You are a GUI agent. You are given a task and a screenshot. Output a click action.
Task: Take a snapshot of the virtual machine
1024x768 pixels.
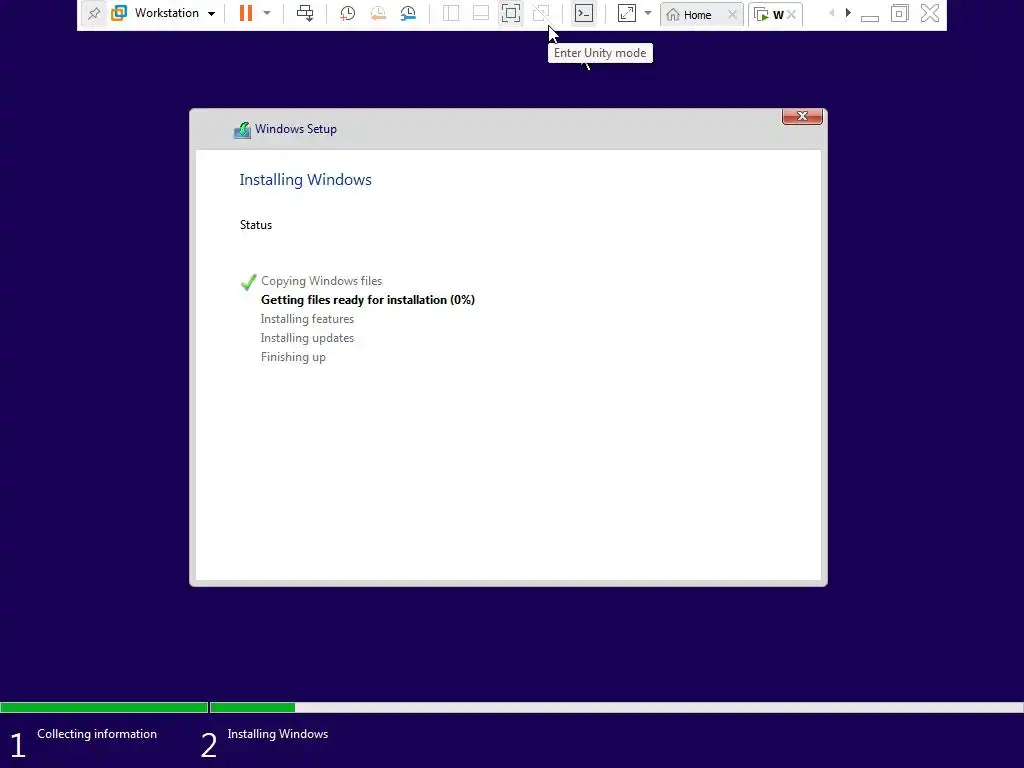pyautogui.click(x=347, y=13)
